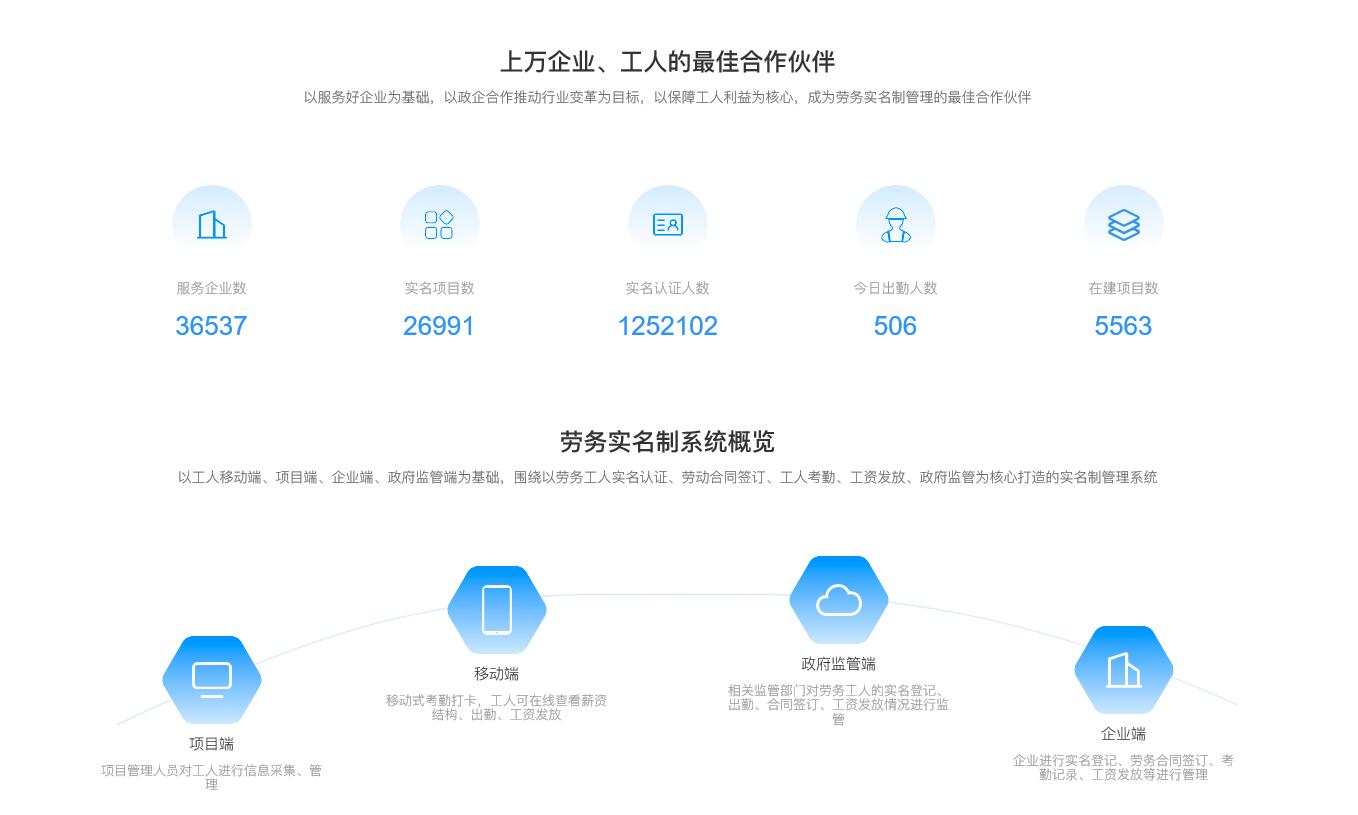Select the 在建项目数 stacked layers icon
The width and height of the screenshot is (1358, 815).
point(1123,221)
